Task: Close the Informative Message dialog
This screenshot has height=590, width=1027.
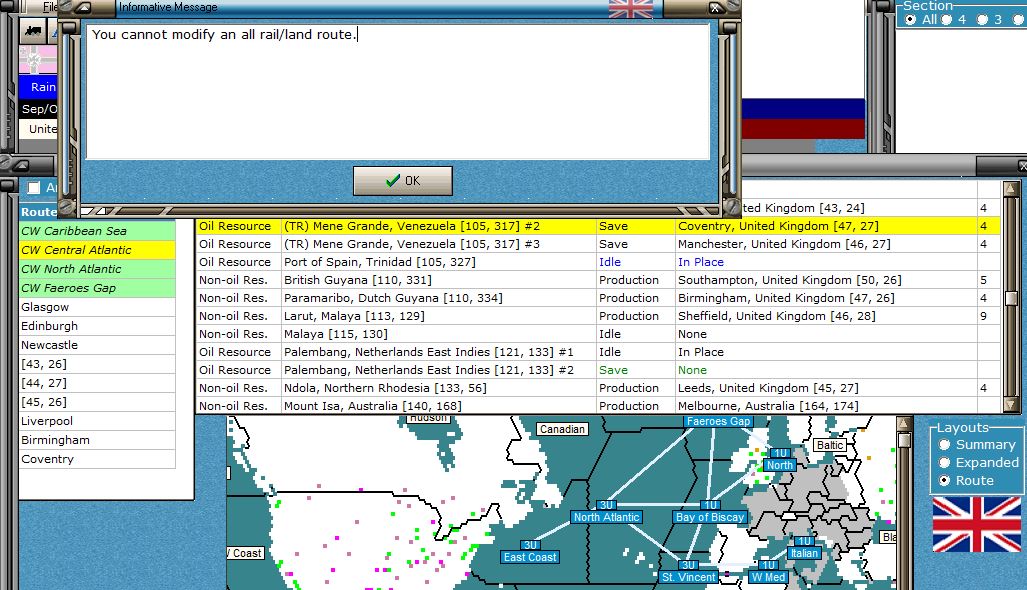Action: coord(715,8)
